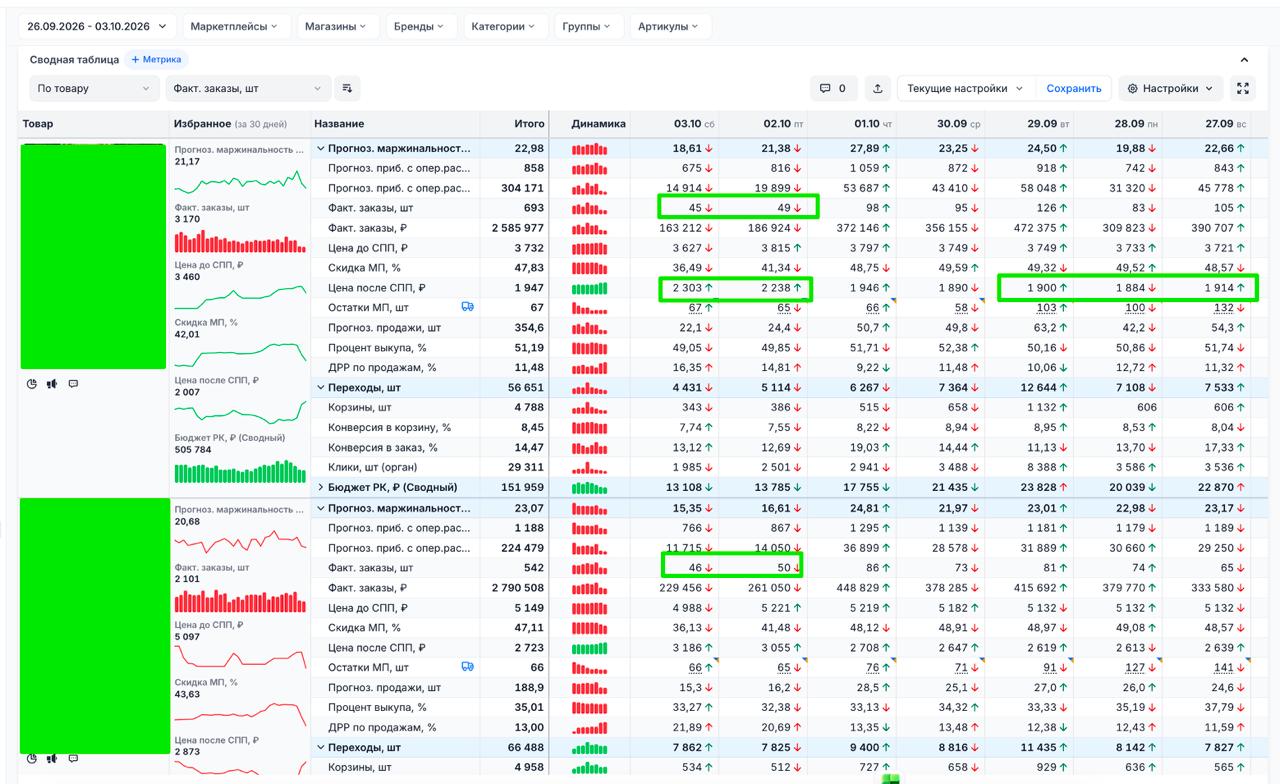Click the comment bubble icon under the first product
Image resolution: width=1280 pixels, height=784 pixels.
[73, 384]
